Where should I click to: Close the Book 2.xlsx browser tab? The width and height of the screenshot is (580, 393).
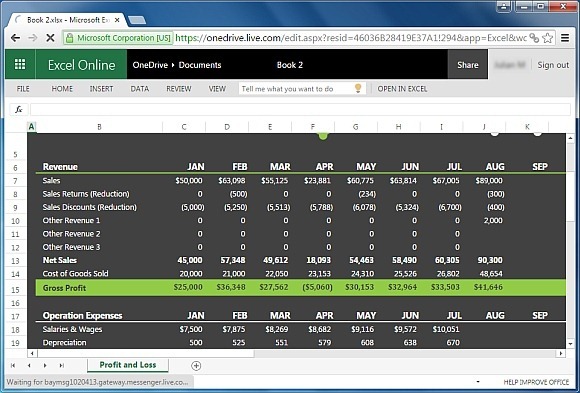(117, 20)
